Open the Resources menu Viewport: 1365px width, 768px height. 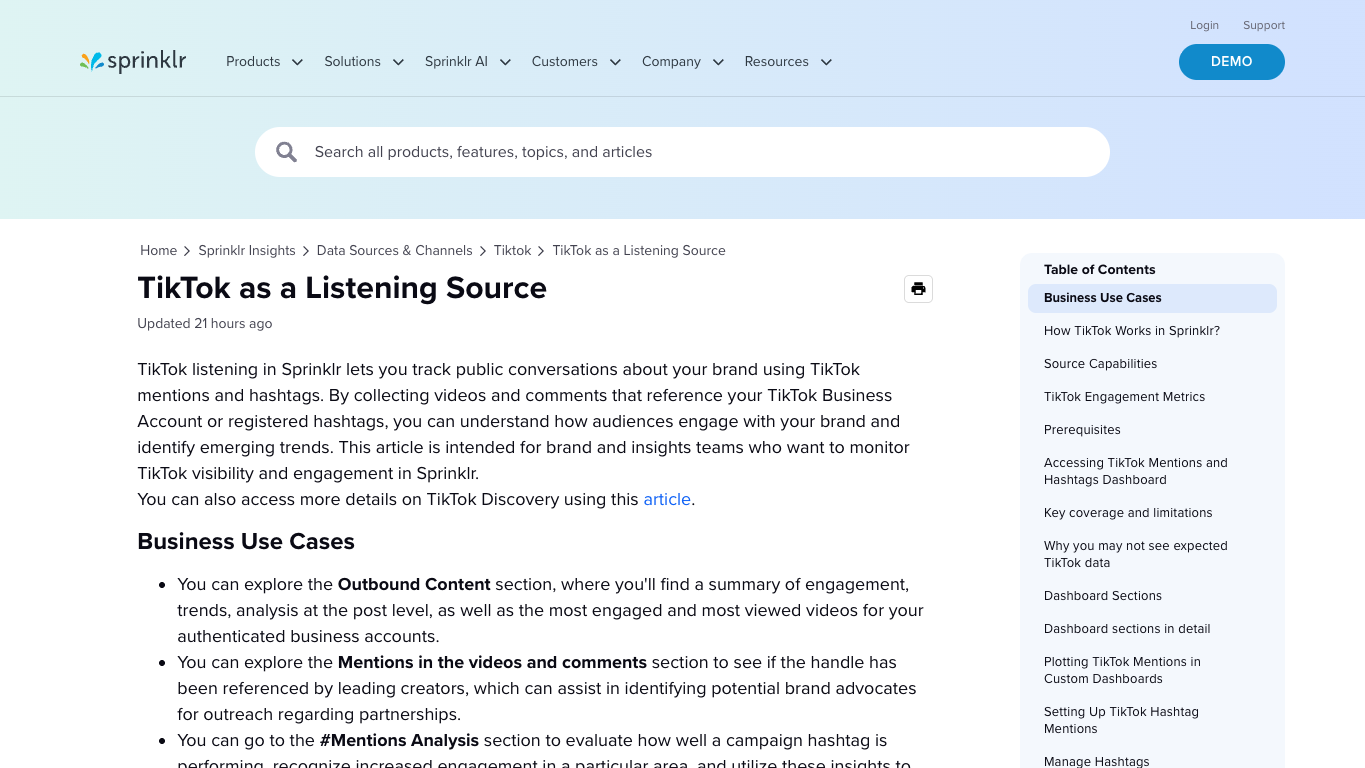click(x=776, y=62)
